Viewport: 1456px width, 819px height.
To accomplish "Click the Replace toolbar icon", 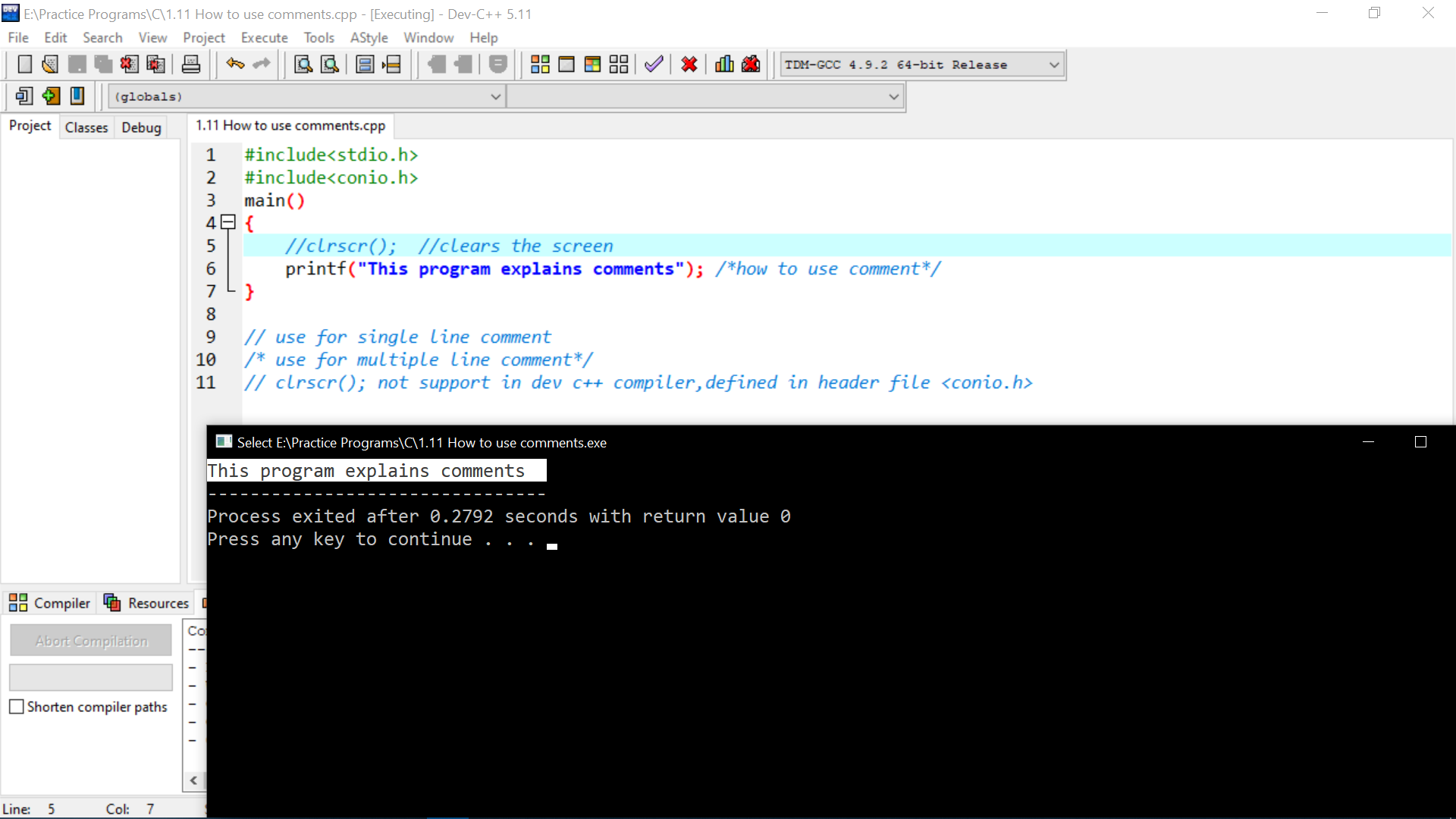I will pyautogui.click(x=330, y=64).
